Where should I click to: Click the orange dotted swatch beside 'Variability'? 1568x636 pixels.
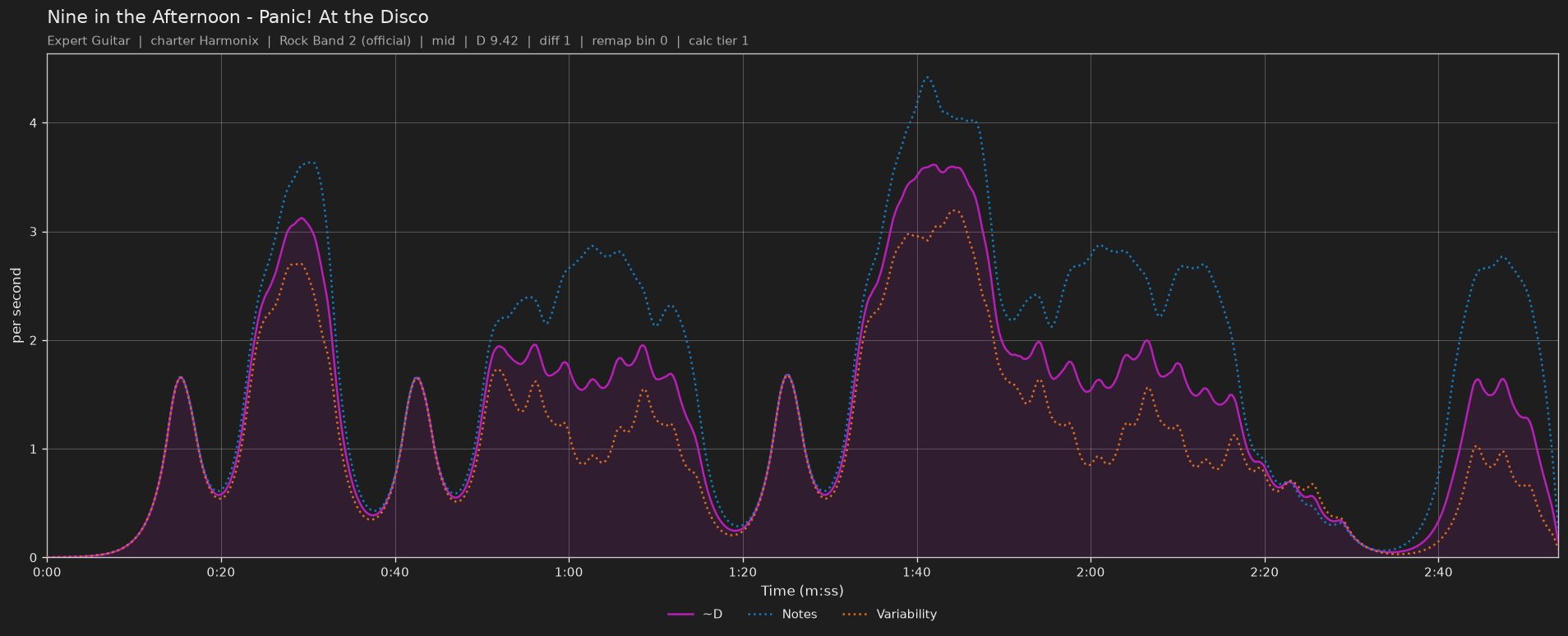pyautogui.click(x=855, y=615)
